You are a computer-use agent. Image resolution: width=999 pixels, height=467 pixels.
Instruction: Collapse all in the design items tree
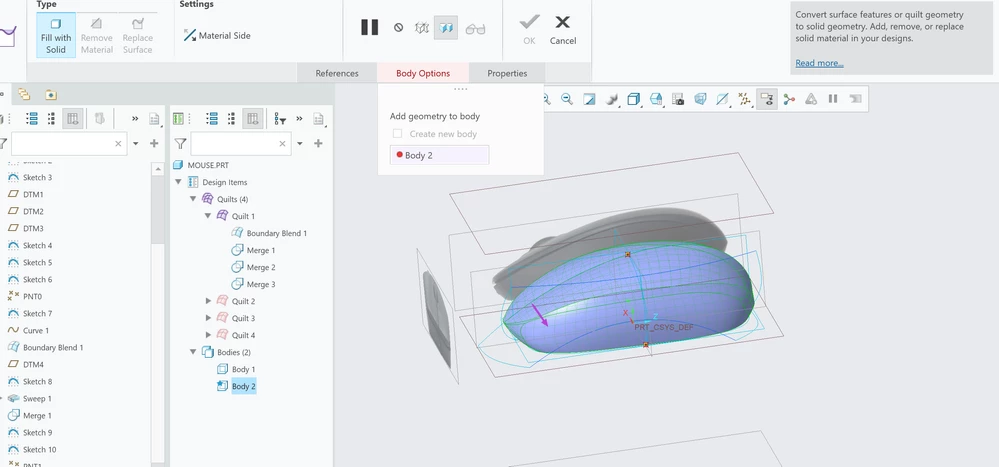[232, 119]
